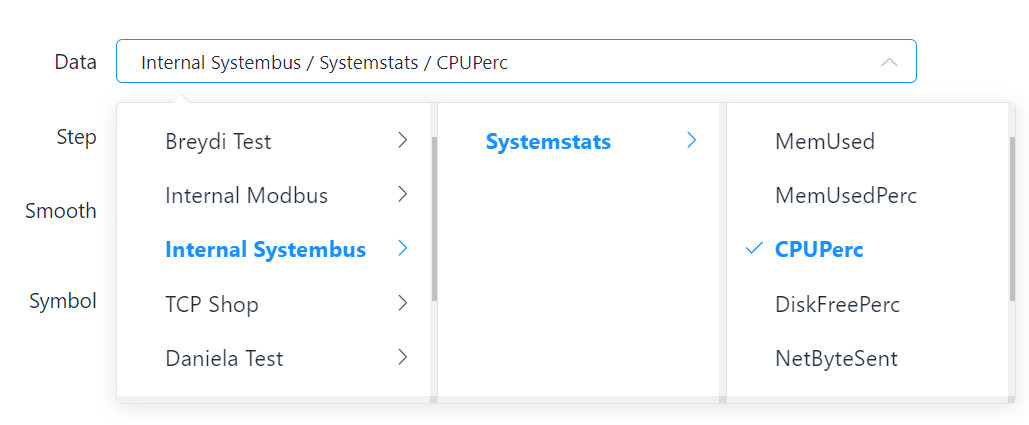This screenshot has height=425, width=1029.
Task: Choose Systemstats submenu item
Action: coord(548,142)
